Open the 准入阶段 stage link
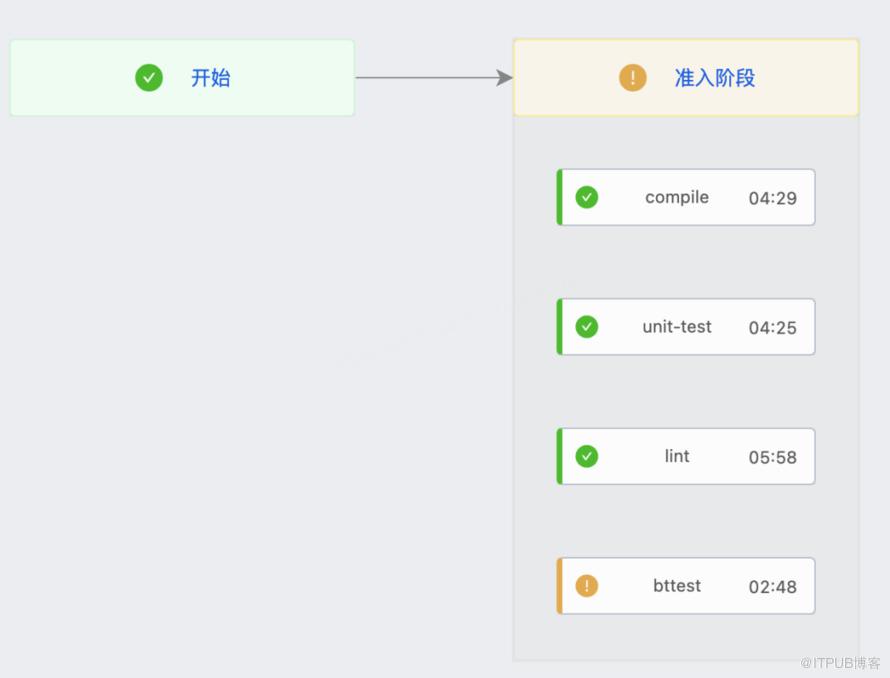 (715, 78)
